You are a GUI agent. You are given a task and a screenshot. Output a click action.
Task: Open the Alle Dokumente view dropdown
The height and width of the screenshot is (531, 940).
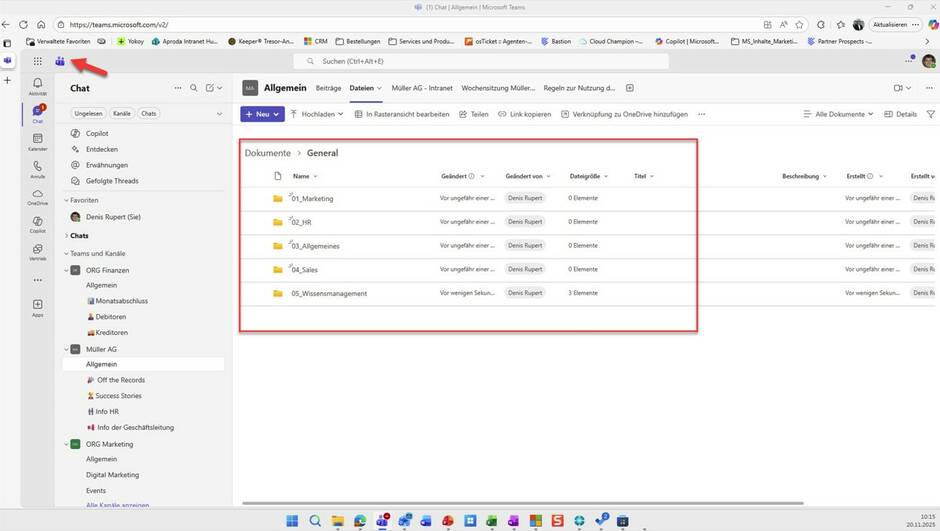(x=838, y=114)
